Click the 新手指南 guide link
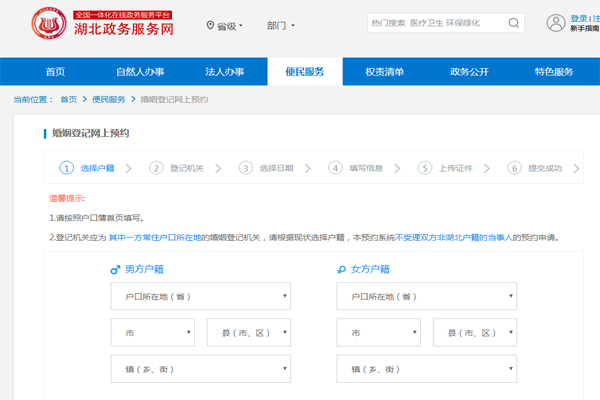Image resolution: width=600 pixels, height=400 pixels. tap(585, 29)
